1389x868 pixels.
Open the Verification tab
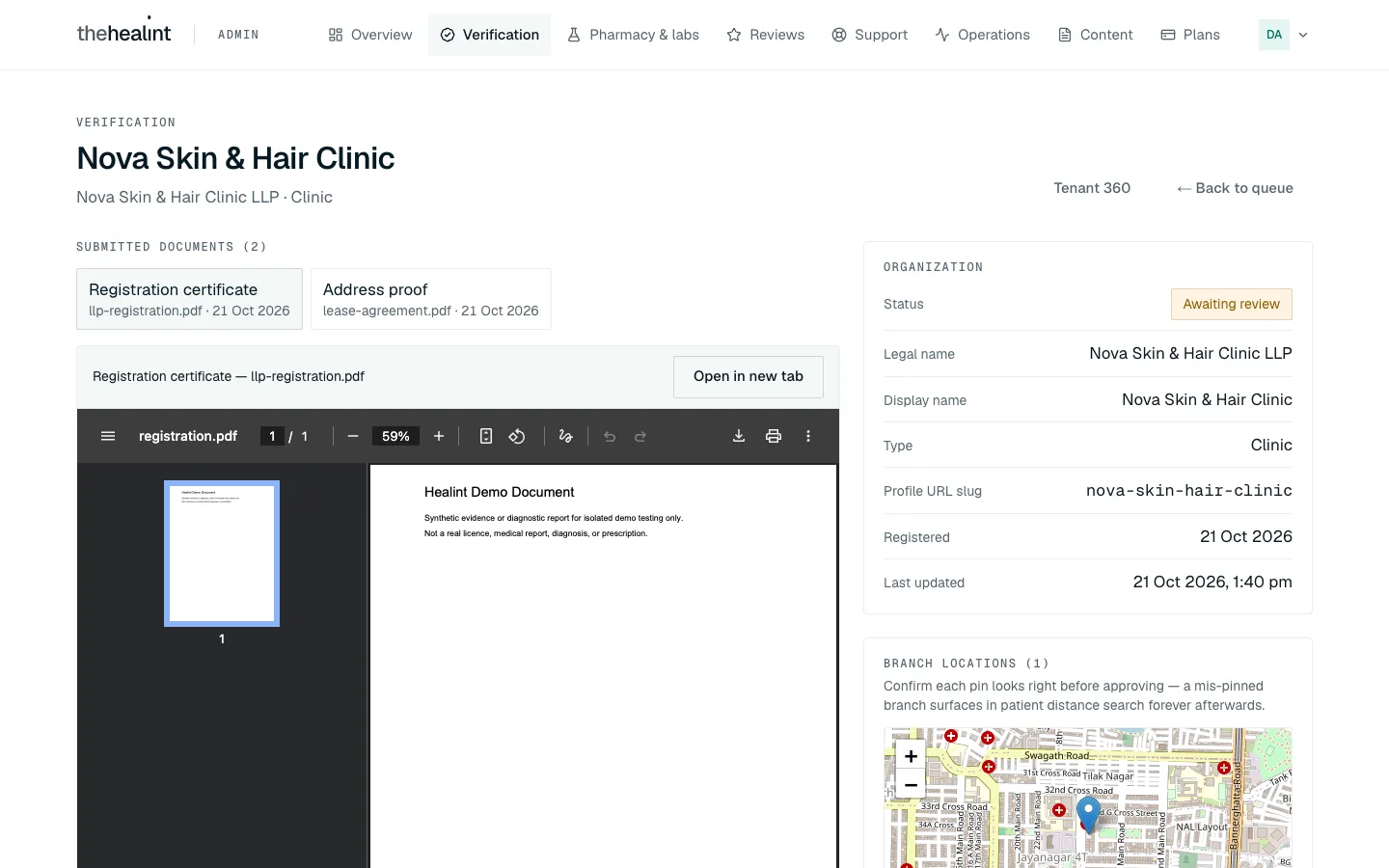point(490,35)
